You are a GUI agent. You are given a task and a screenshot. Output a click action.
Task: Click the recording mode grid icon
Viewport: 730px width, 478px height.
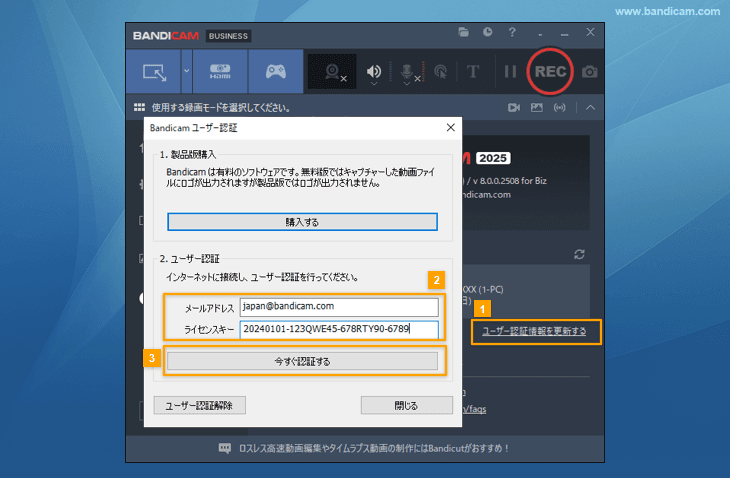coord(139,108)
